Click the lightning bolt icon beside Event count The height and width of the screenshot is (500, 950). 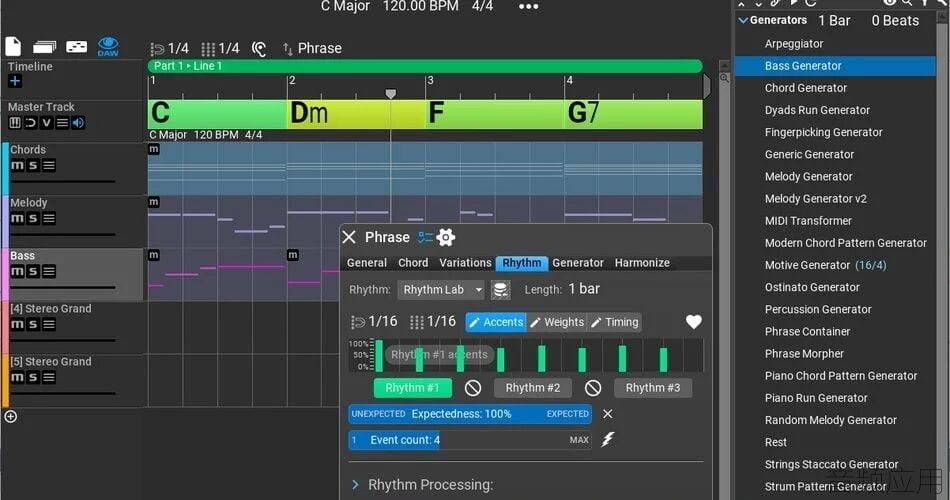608,439
